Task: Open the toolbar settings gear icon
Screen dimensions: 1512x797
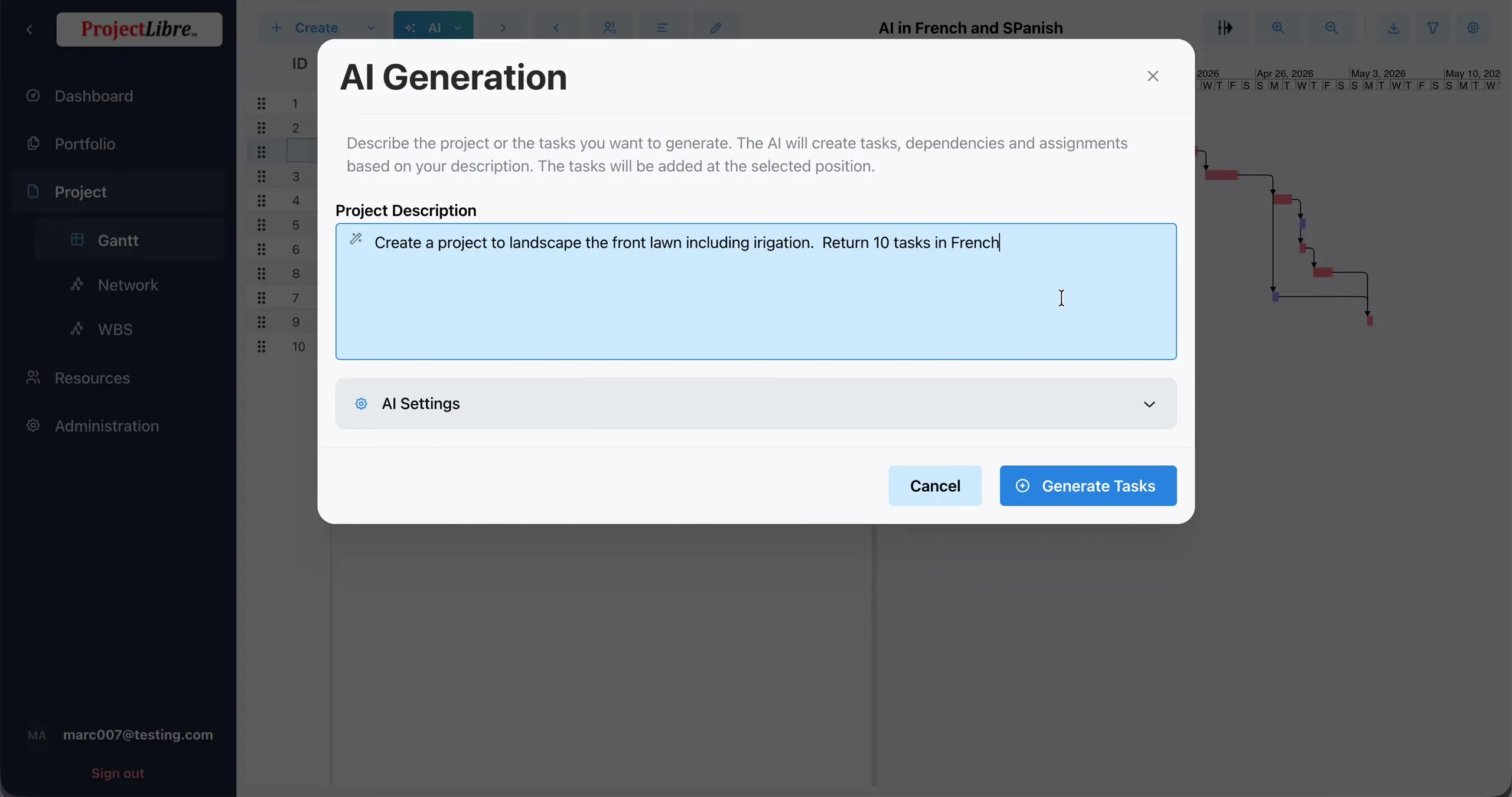Action: point(1473,28)
